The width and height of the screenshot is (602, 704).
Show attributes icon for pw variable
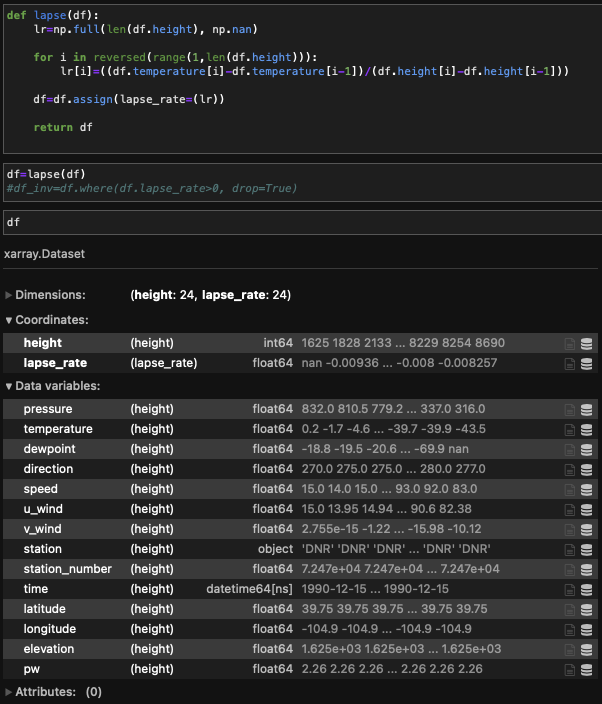570,670
